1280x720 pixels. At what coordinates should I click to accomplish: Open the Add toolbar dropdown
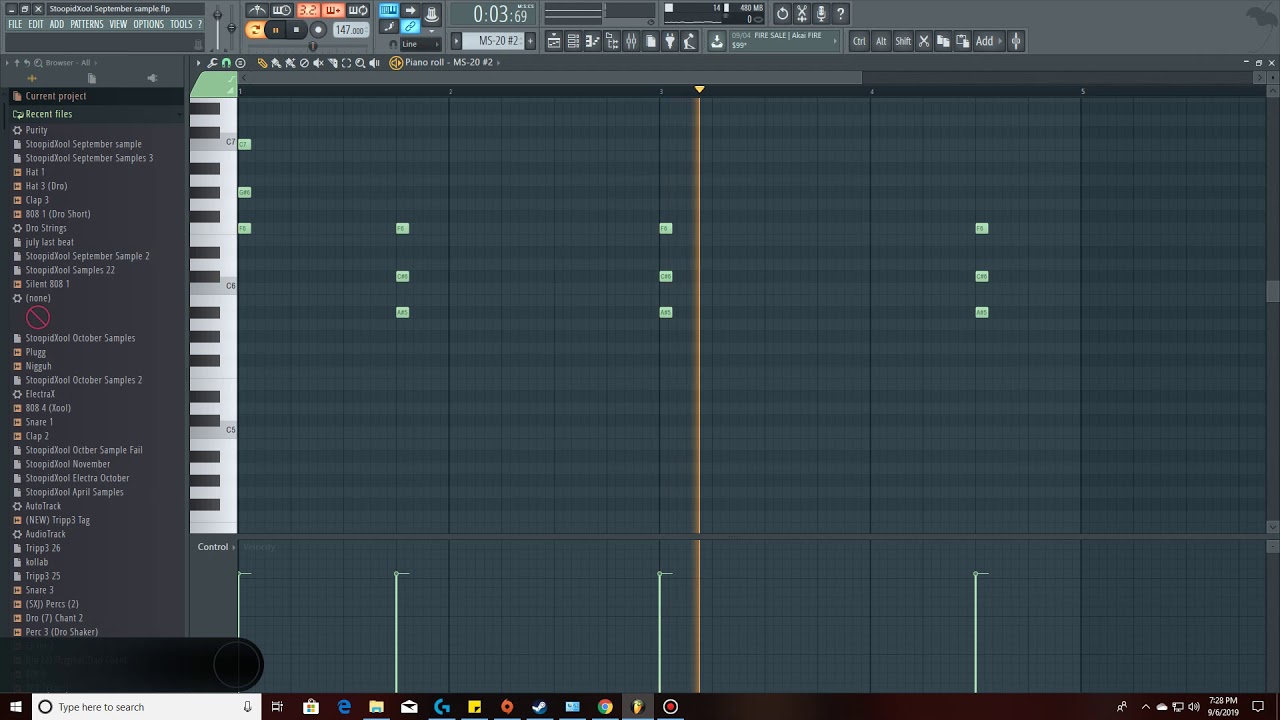(988, 41)
